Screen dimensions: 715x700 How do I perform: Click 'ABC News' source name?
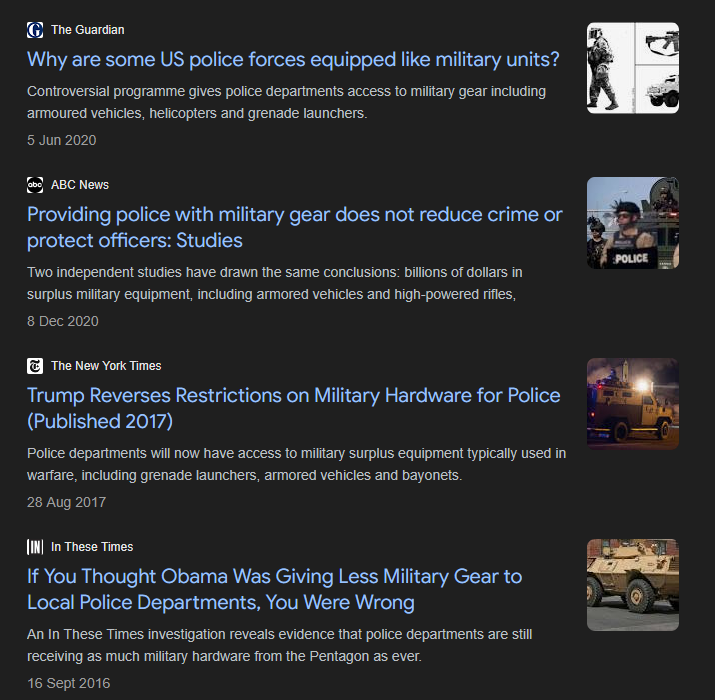pyautogui.click(x=80, y=185)
